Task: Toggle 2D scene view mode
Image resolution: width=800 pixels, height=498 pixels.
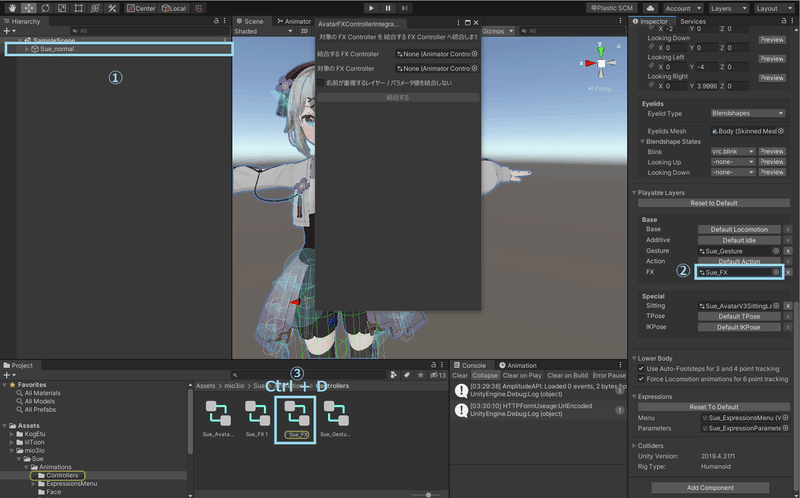Action: 304,31
